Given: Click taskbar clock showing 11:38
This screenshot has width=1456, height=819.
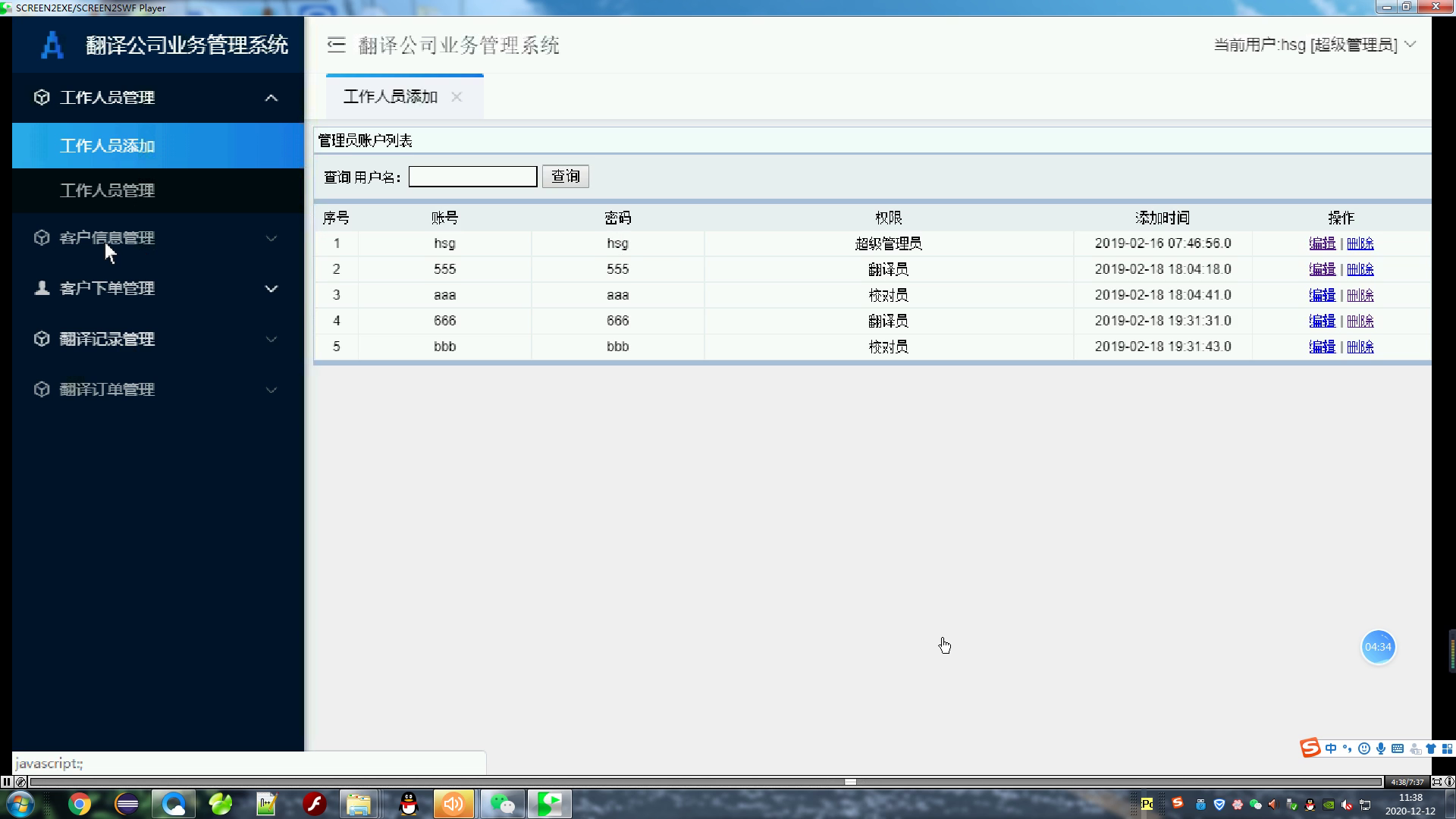Looking at the screenshot, I should (x=1410, y=804).
